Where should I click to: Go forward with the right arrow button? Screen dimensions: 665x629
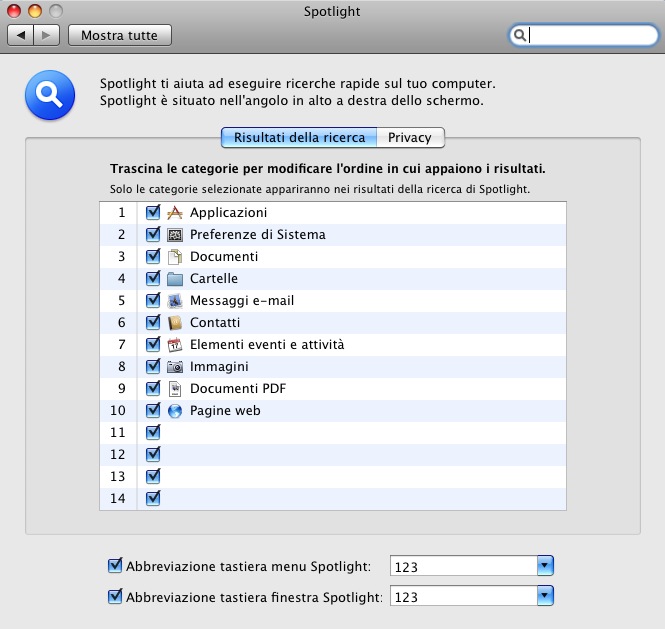(46, 35)
